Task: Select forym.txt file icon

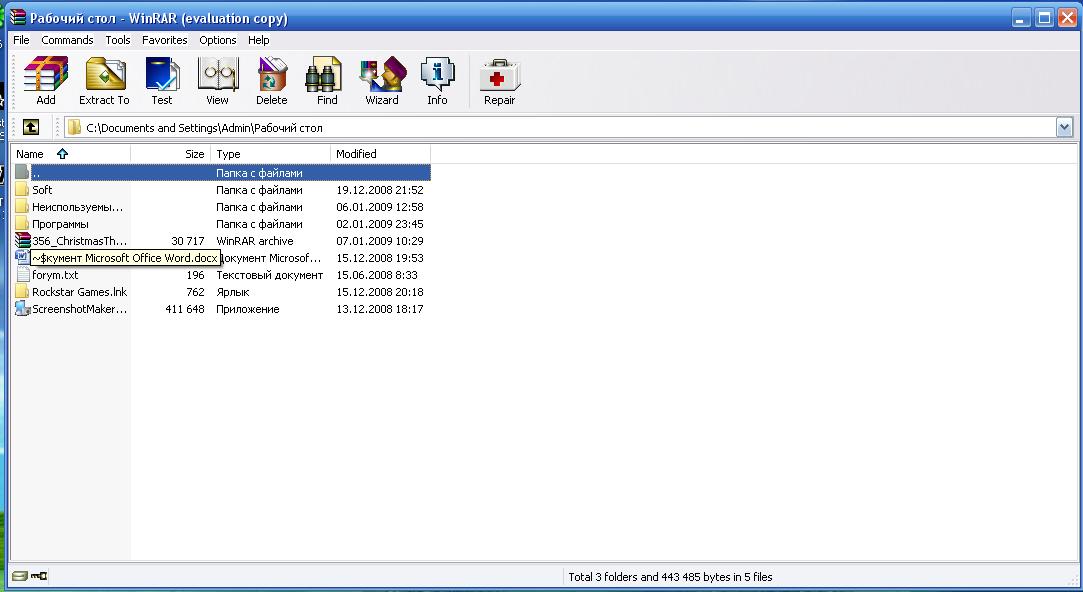Action: [x=22, y=274]
